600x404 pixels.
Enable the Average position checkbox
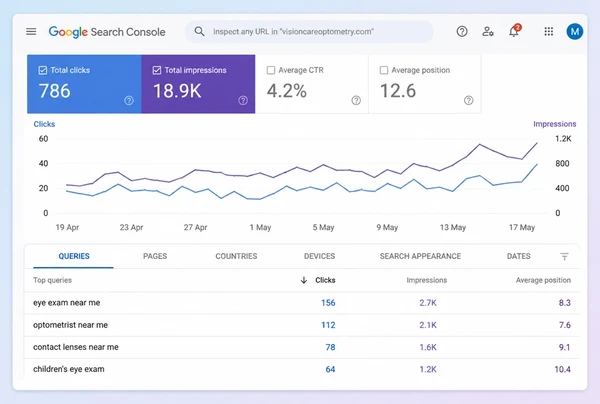click(383, 70)
